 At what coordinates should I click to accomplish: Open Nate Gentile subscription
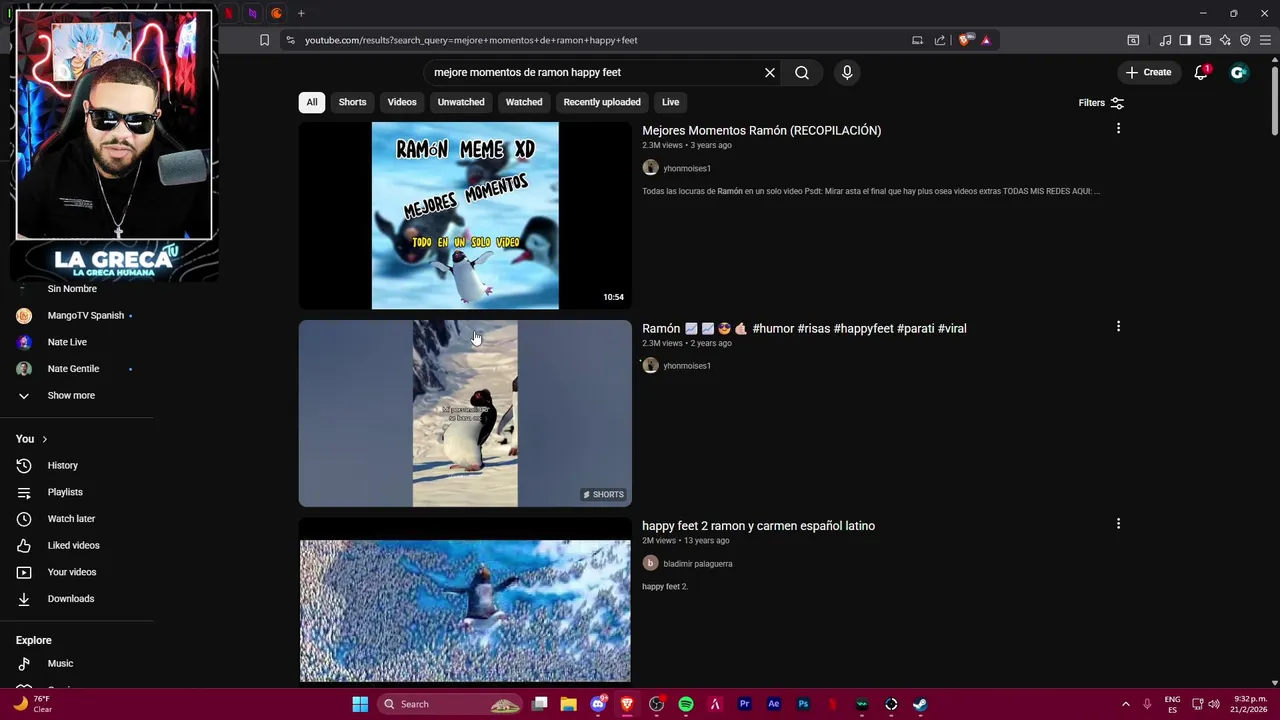[x=73, y=369]
